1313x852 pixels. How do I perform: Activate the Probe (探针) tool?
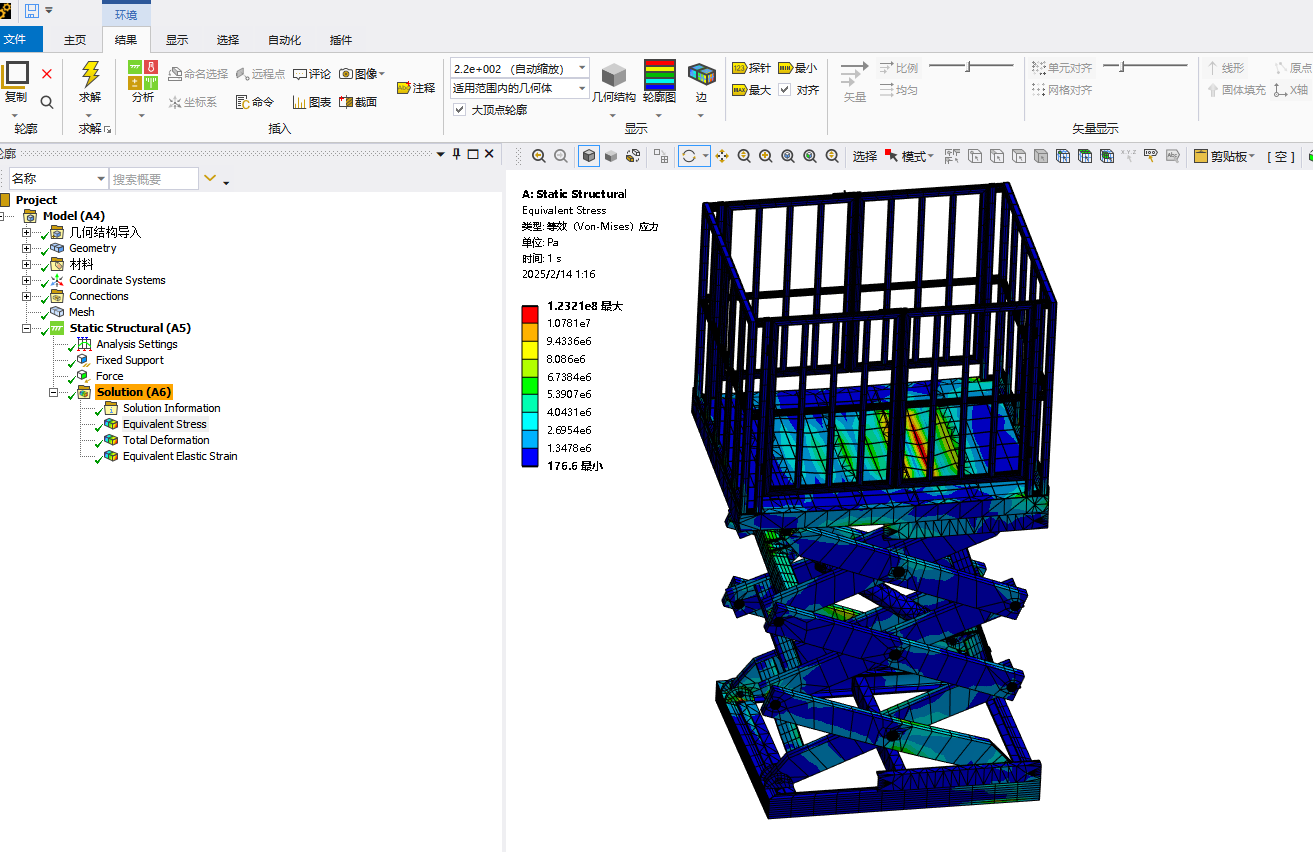tap(751, 68)
